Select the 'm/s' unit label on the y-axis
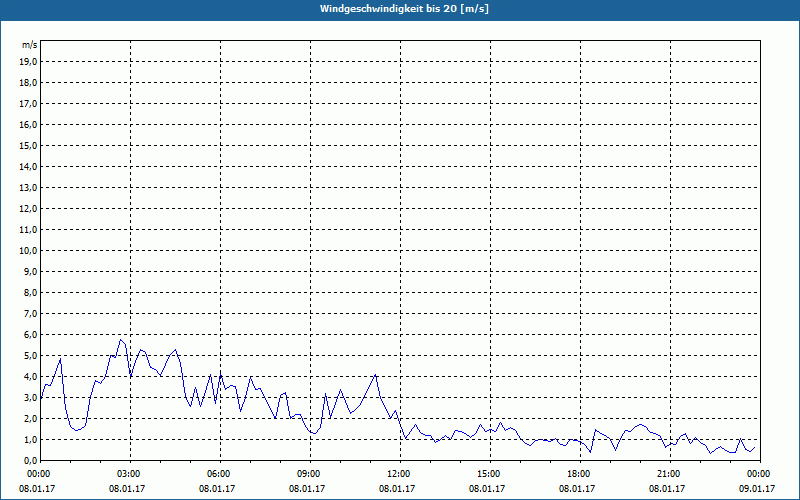The width and height of the screenshot is (800, 500). (29, 45)
